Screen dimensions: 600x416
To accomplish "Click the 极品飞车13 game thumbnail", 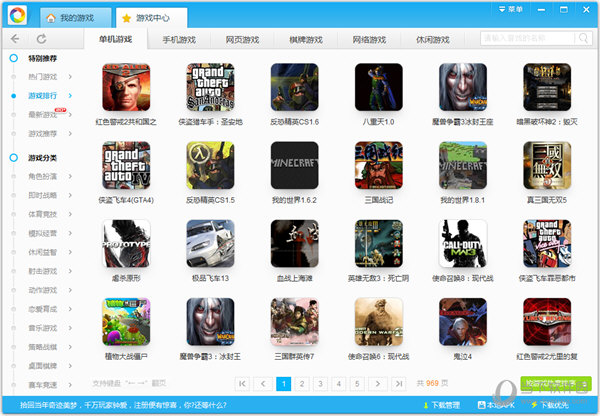I will pos(210,243).
